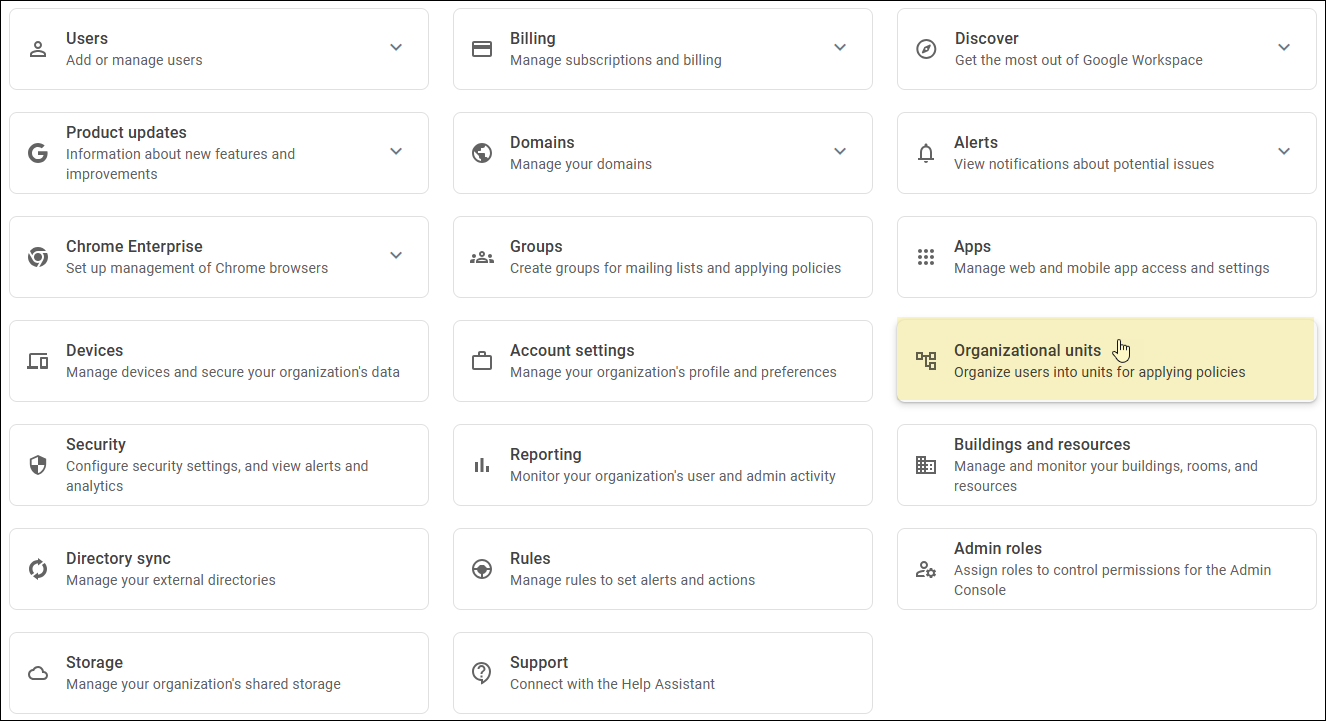Expand the Billing card chevron
Screen dimensions: 1326x721
[x=840, y=47]
